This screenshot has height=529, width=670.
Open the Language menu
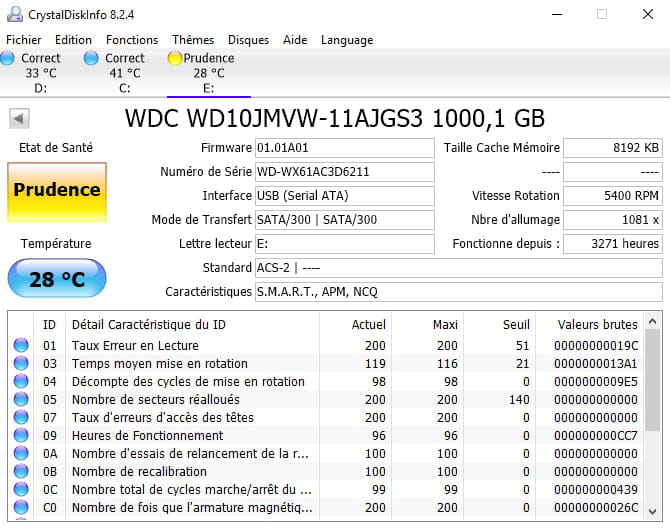[x=347, y=40]
